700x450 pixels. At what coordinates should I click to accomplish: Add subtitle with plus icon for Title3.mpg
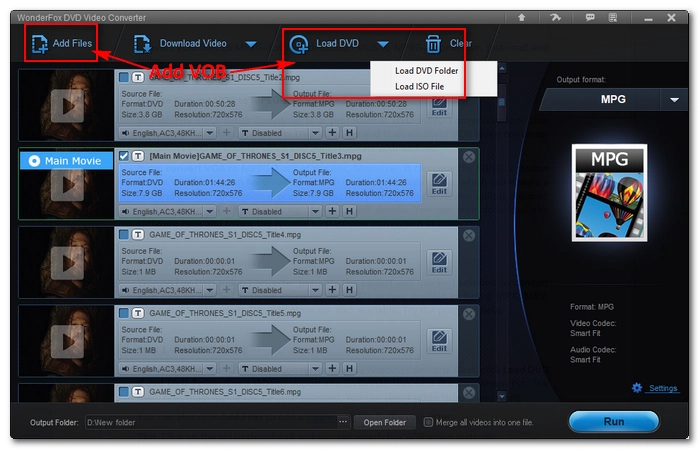click(332, 211)
